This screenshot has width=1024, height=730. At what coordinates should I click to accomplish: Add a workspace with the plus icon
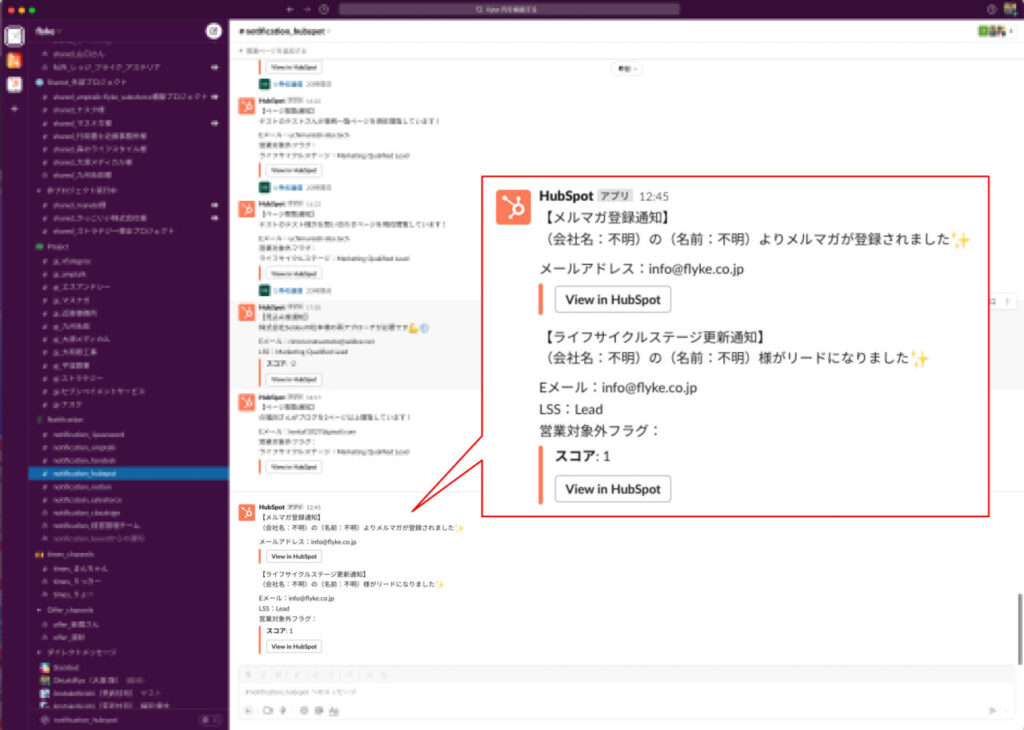click(x=14, y=108)
